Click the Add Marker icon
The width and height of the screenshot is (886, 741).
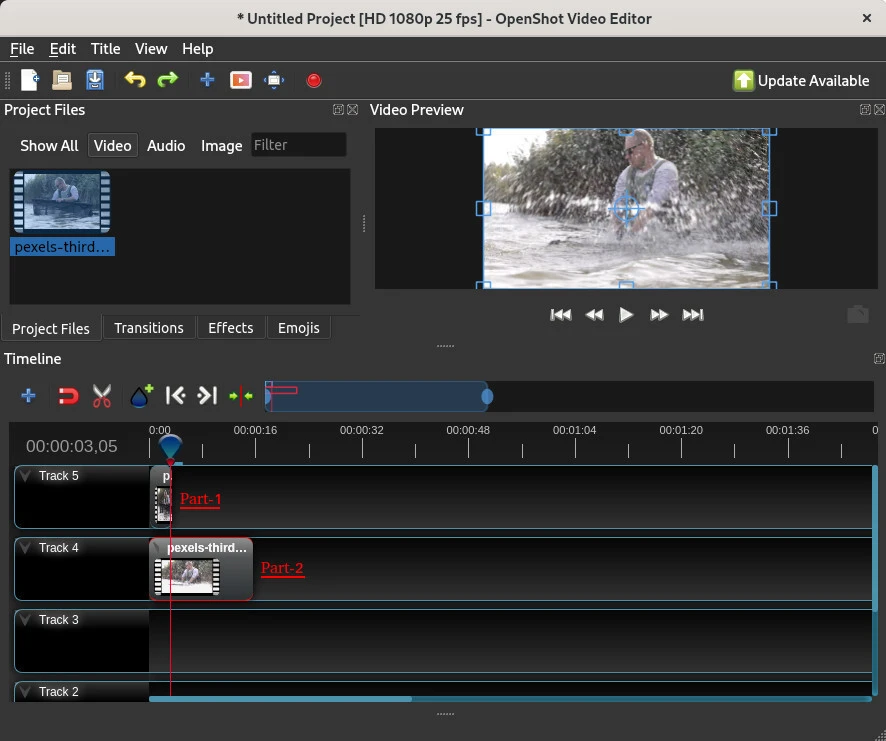[141, 396]
